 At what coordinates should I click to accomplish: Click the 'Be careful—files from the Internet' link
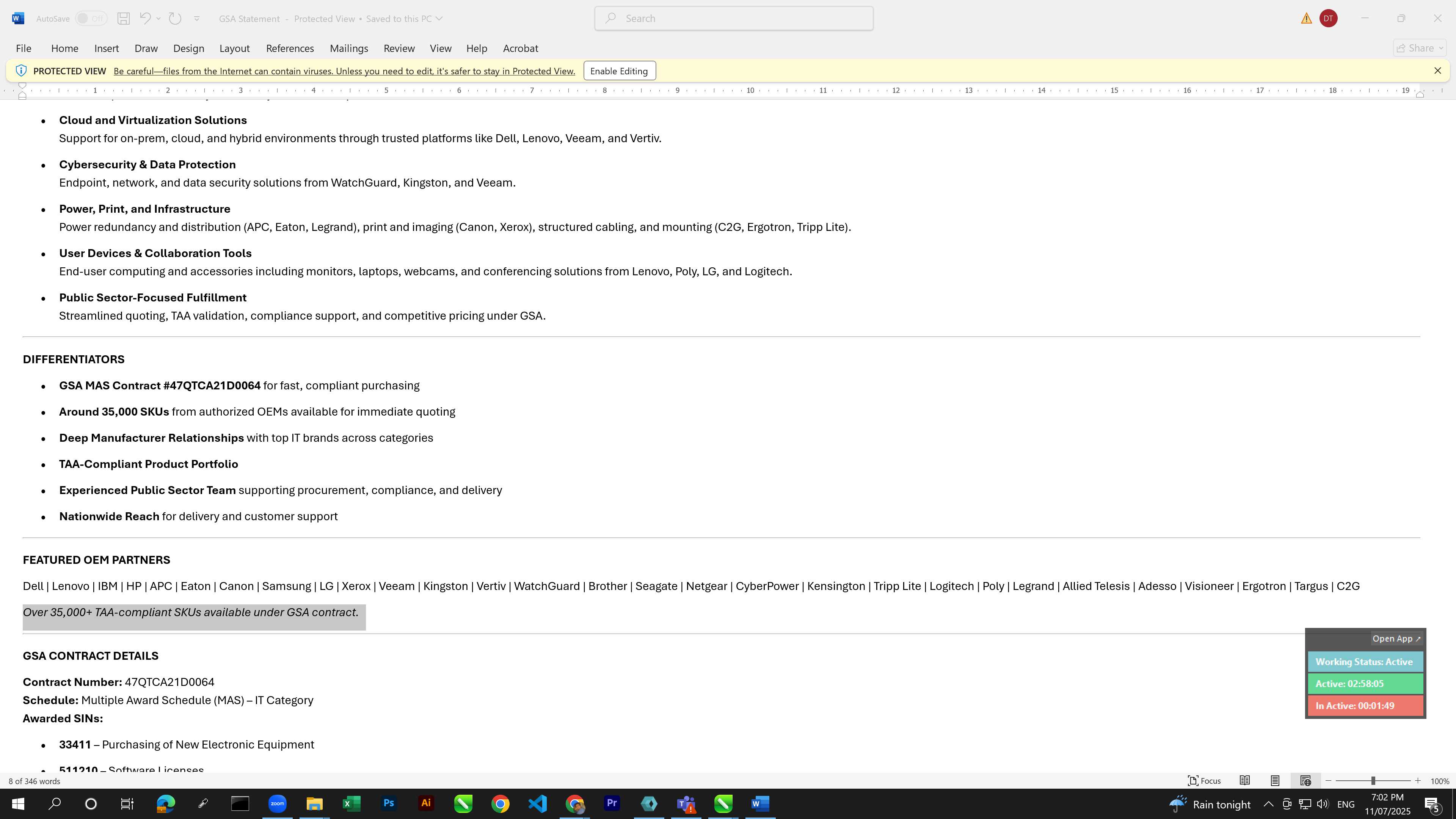pyautogui.click(x=344, y=71)
